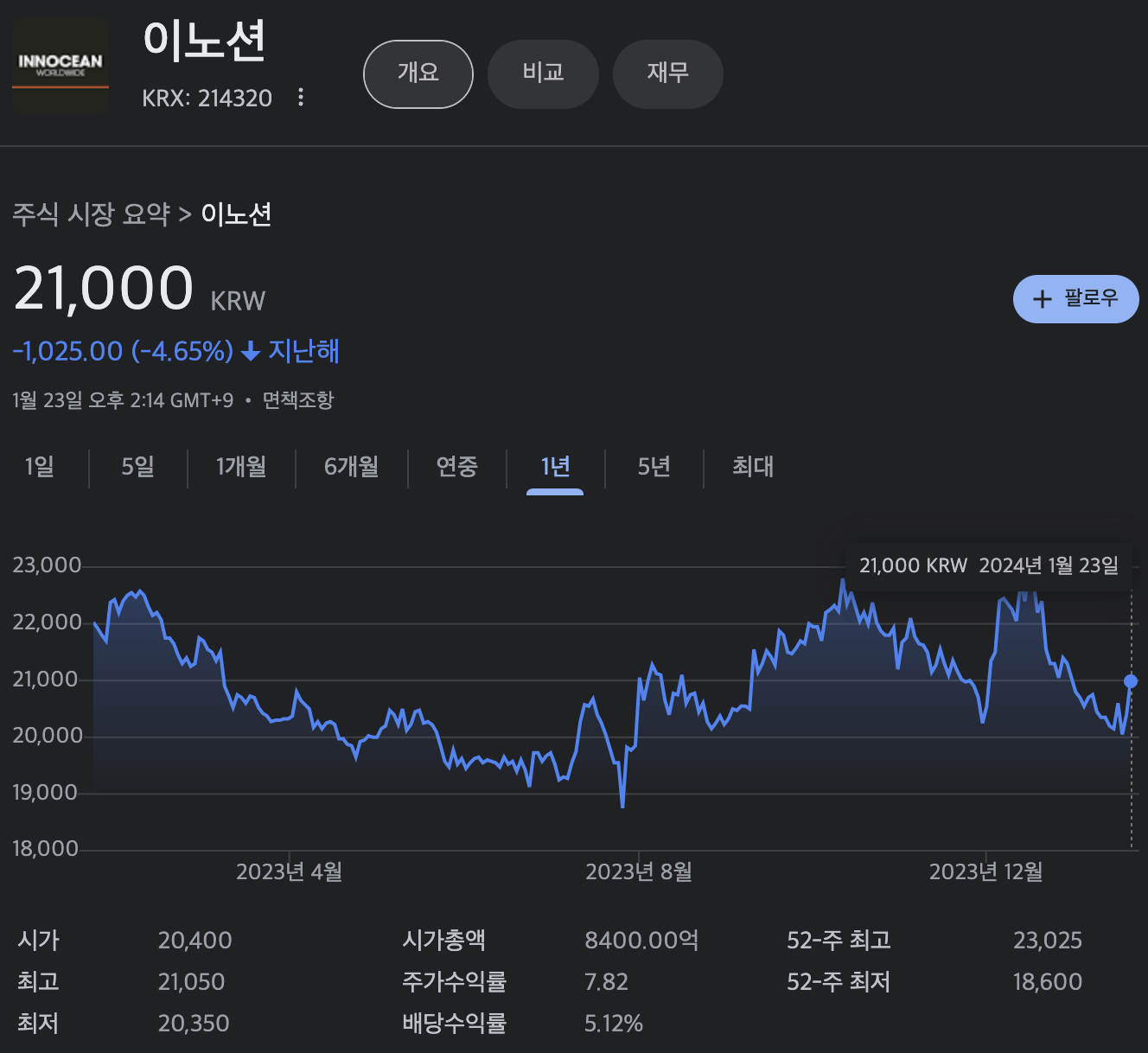Click the 23,000 y-axis label

[47, 565]
